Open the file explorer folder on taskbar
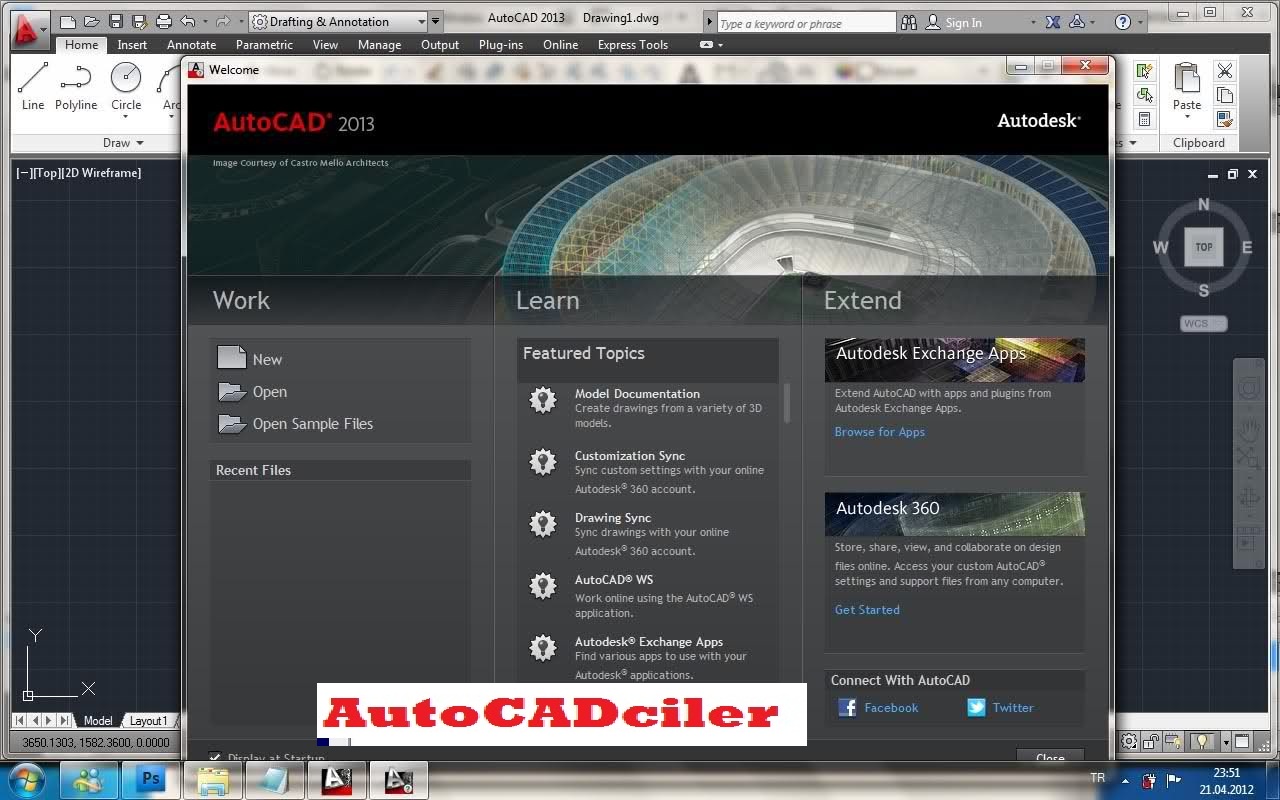Viewport: 1280px width, 800px height. 214,779
